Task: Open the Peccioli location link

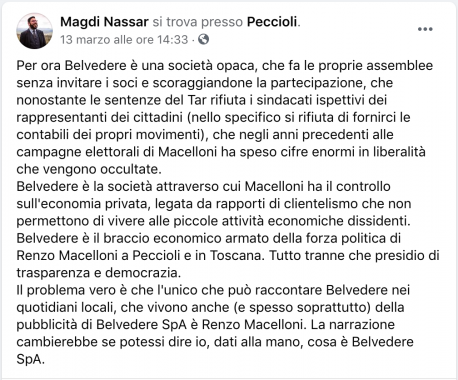Action: tap(272, 22)
